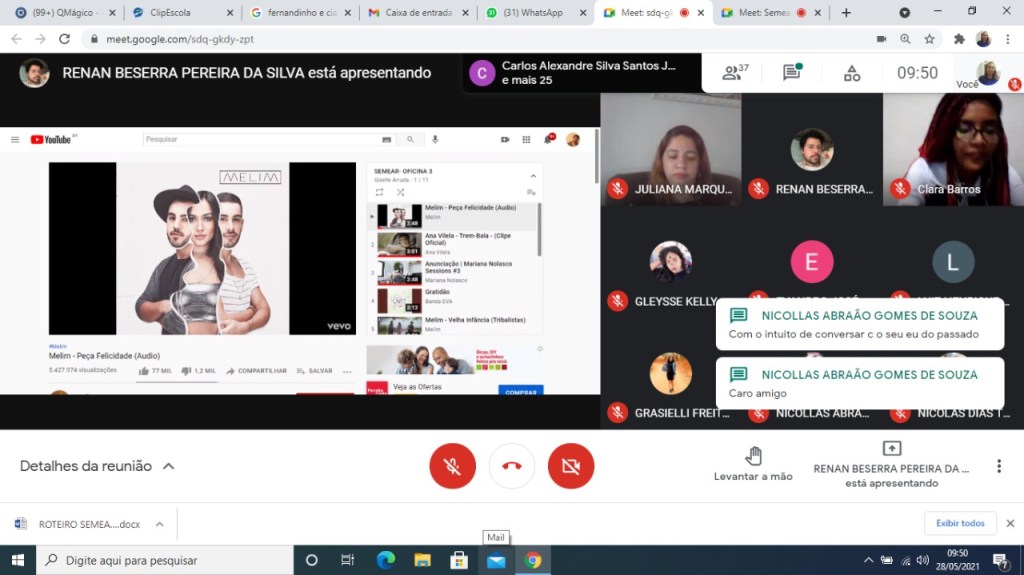The width and height of the screenshot is (1024, 575).
Task: Switch to the ClipEscola tab
Action: pos(180,13)
